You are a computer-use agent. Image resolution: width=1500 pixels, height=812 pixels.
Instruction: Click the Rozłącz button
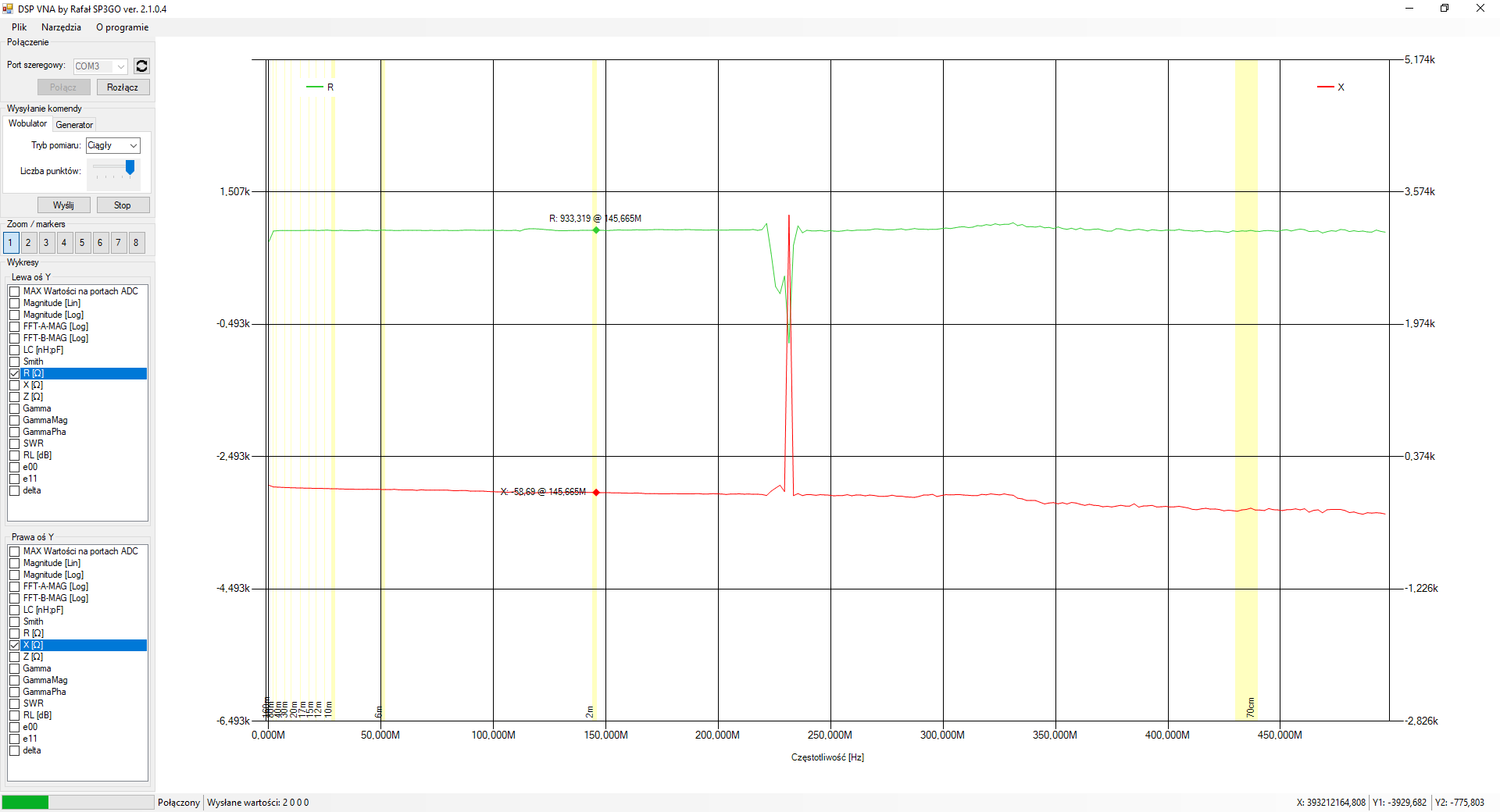click(x=123, y=87)
